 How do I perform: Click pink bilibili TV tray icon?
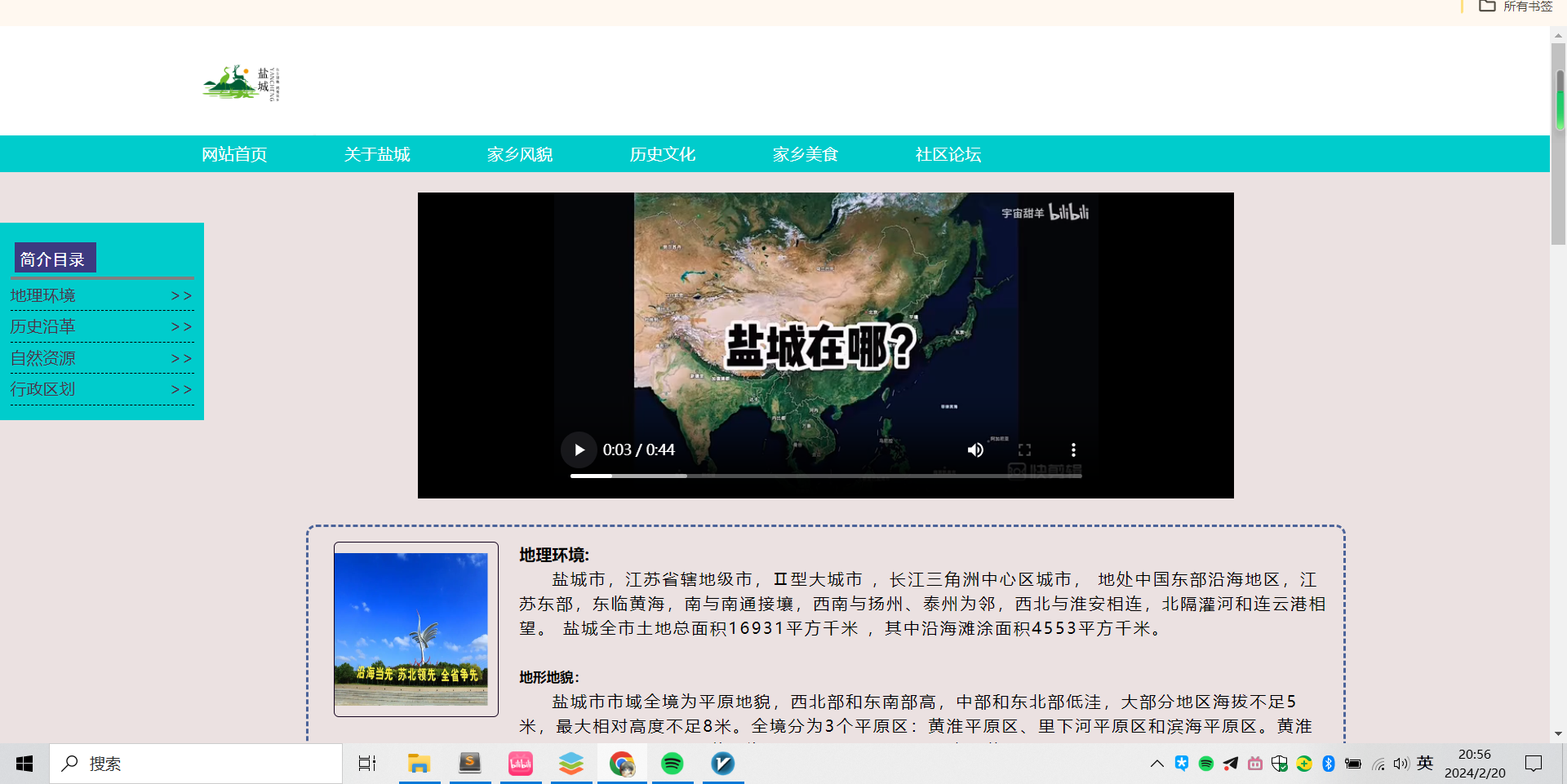pos(1255,764)
